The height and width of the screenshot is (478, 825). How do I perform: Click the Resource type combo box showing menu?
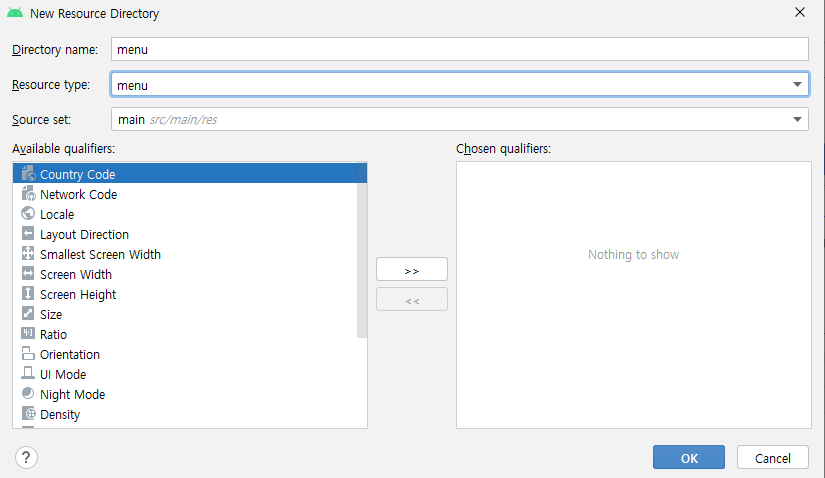(459, 84)
